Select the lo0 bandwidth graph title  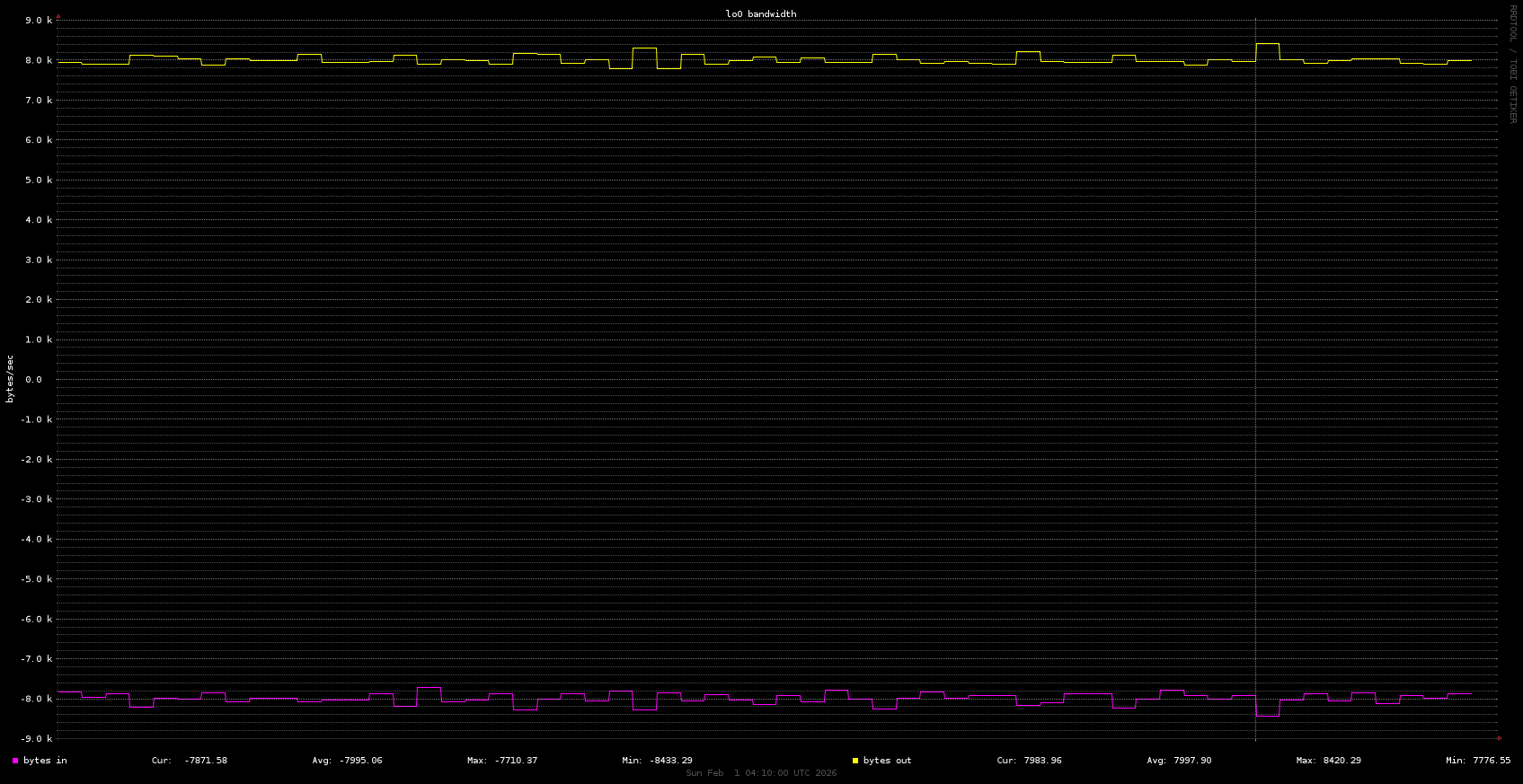click(760, 14)
